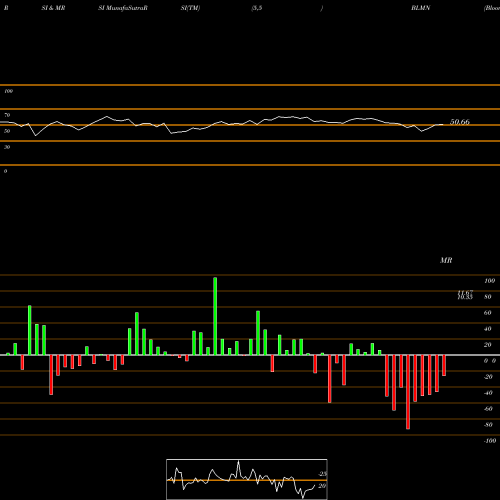Open the mini line chart thumbnail at bottom
The width and height of the screenshot is (500, 500).
[247, 479]
